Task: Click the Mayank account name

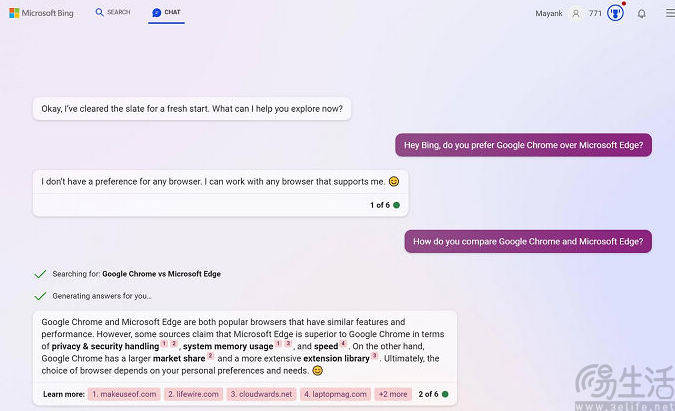Action: click(550, 14)
